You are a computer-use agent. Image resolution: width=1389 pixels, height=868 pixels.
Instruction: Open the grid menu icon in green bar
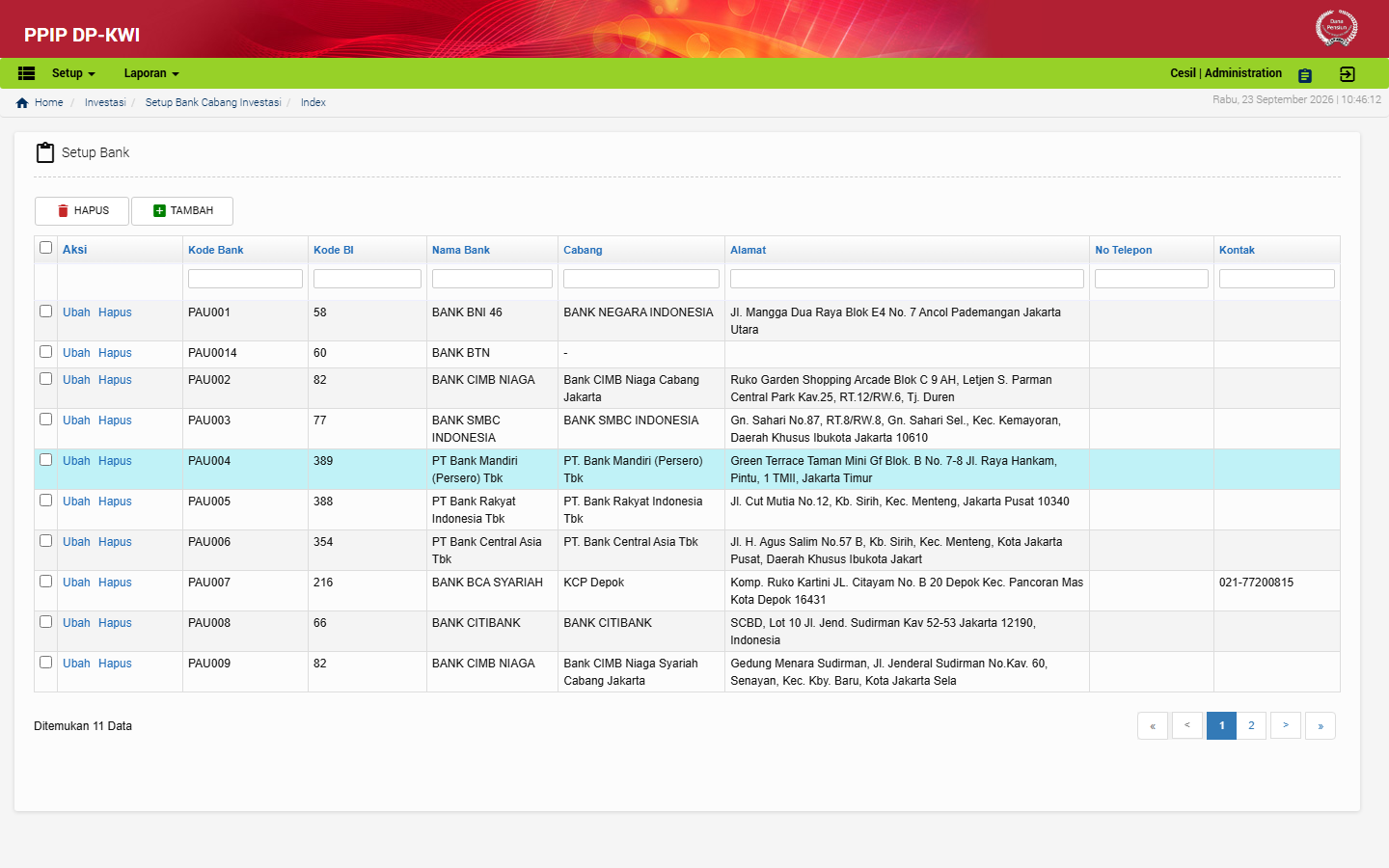pyautogui.click(x=27, y=73)
